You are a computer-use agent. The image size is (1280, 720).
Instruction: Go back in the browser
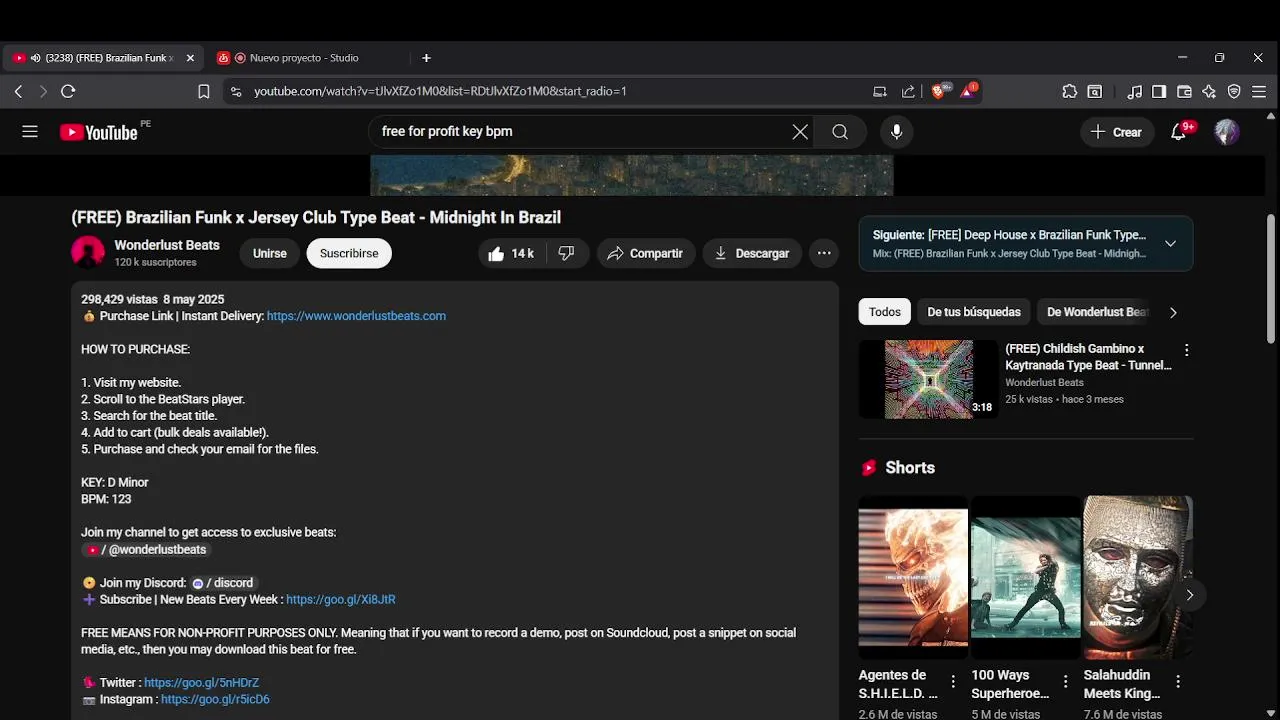click(18, 91)
